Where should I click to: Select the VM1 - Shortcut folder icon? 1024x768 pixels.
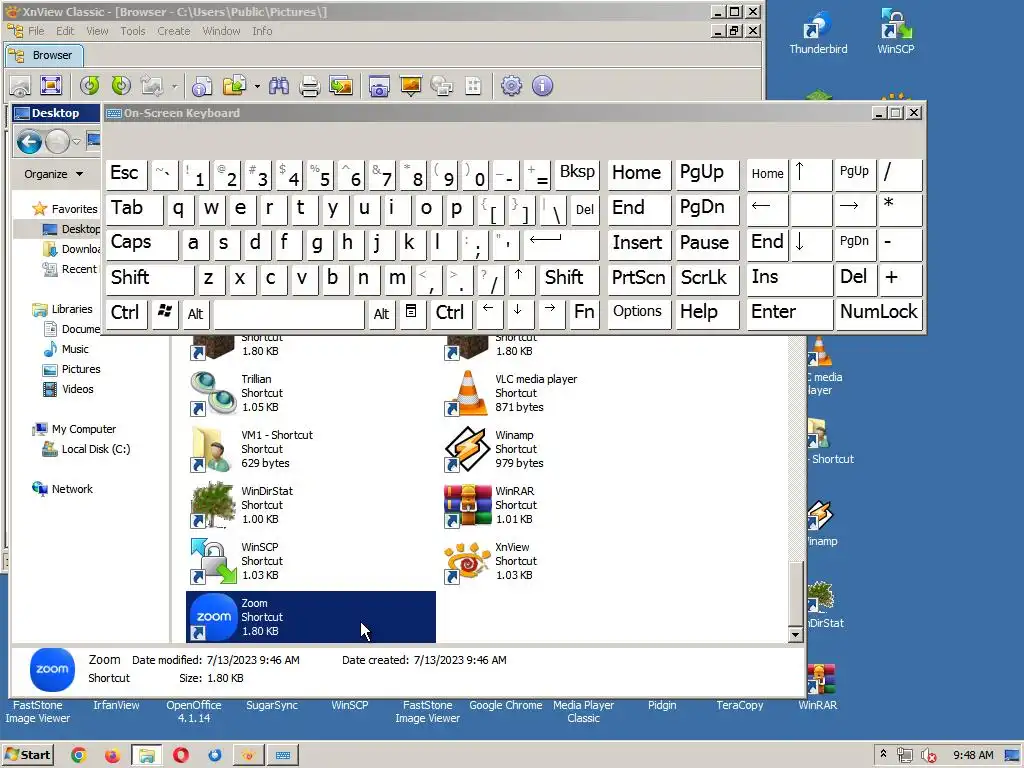pyautogui.click(x=213, y=449)
